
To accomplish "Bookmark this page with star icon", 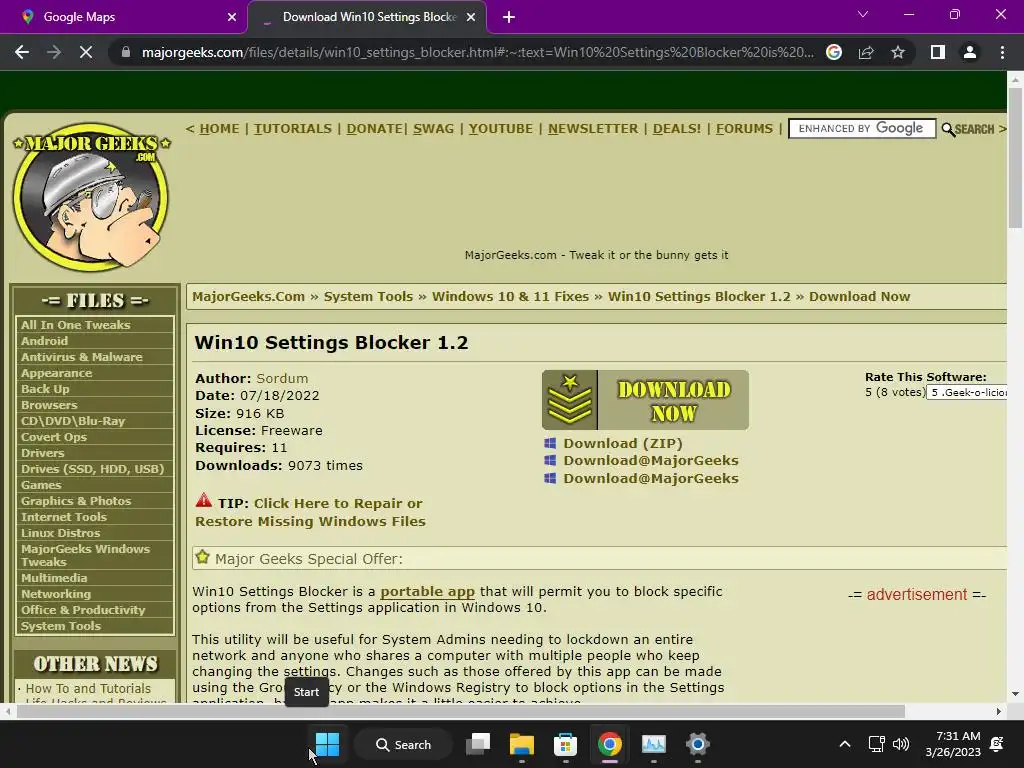I will click(898, 52).
